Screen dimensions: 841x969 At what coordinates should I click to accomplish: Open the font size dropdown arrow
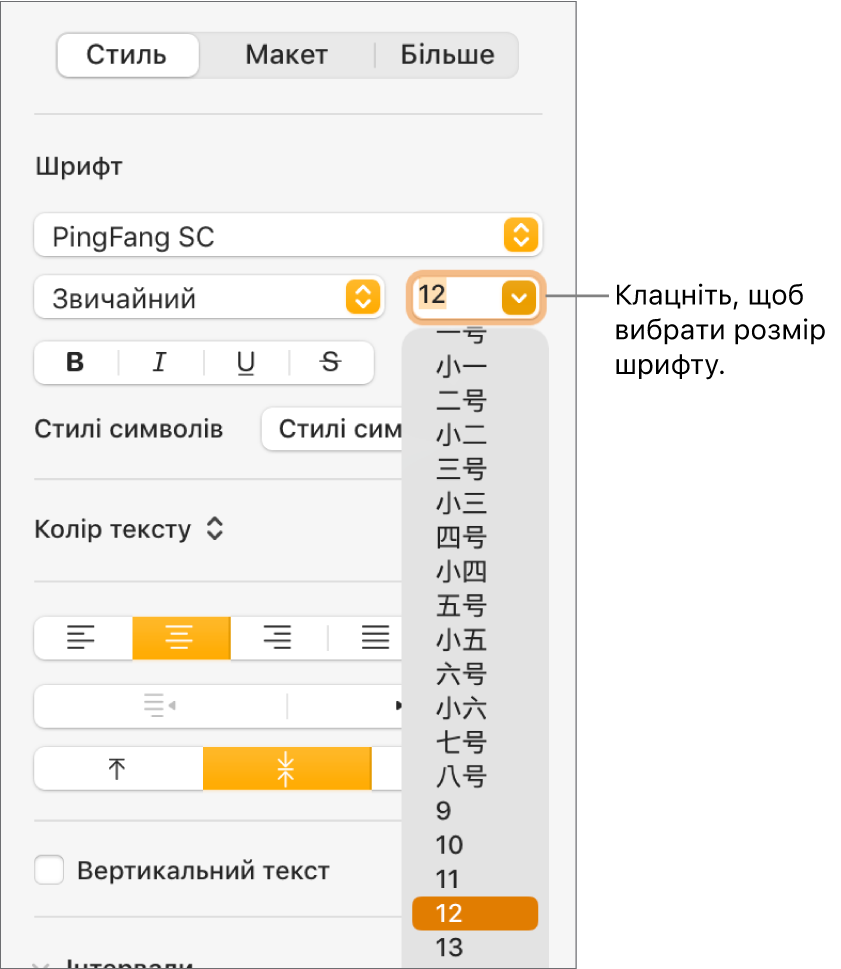[520, 297]
